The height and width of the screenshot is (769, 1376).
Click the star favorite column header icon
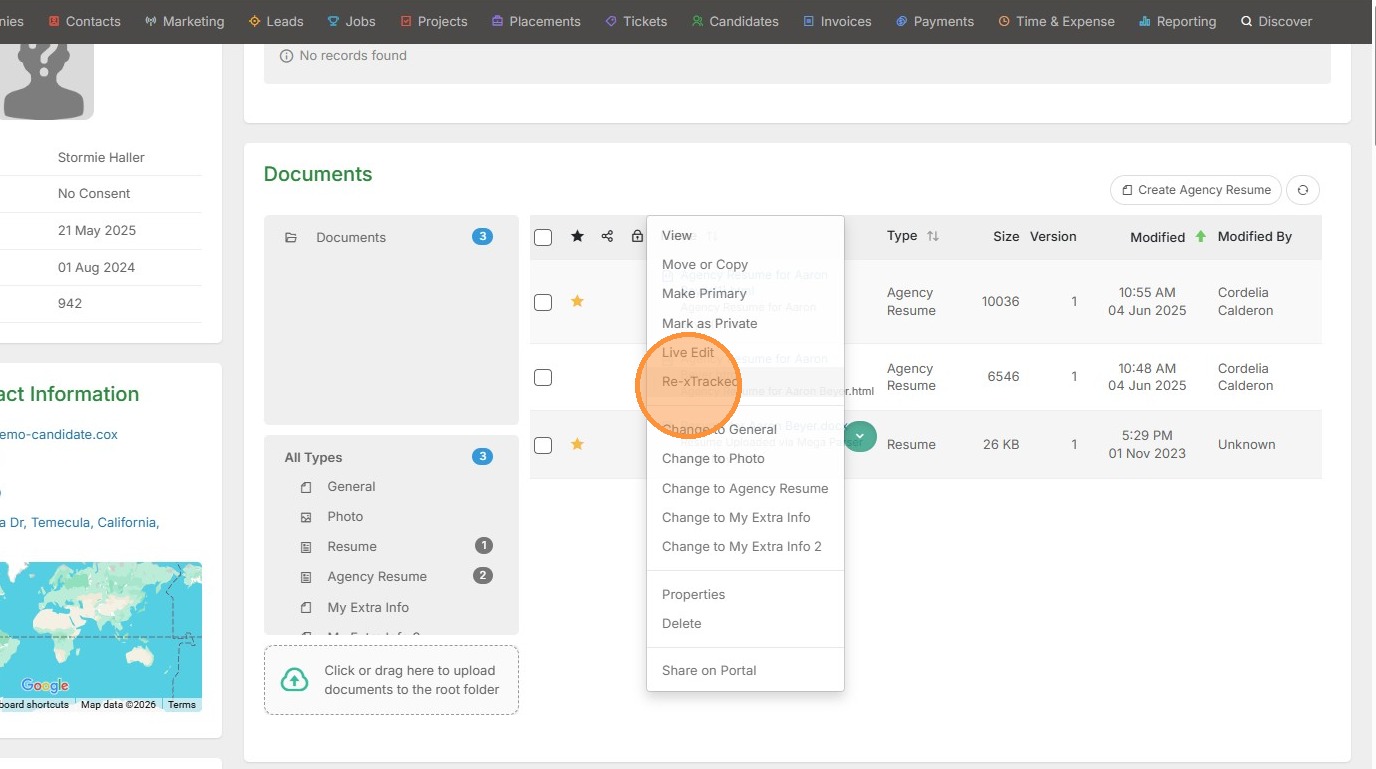click(577, 236)
